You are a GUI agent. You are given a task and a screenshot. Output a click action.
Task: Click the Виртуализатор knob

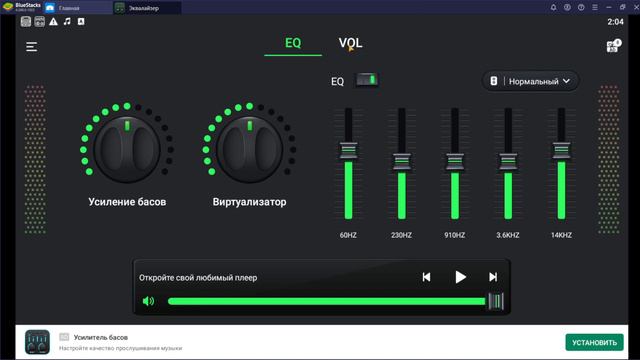click(x=249, y=149)
